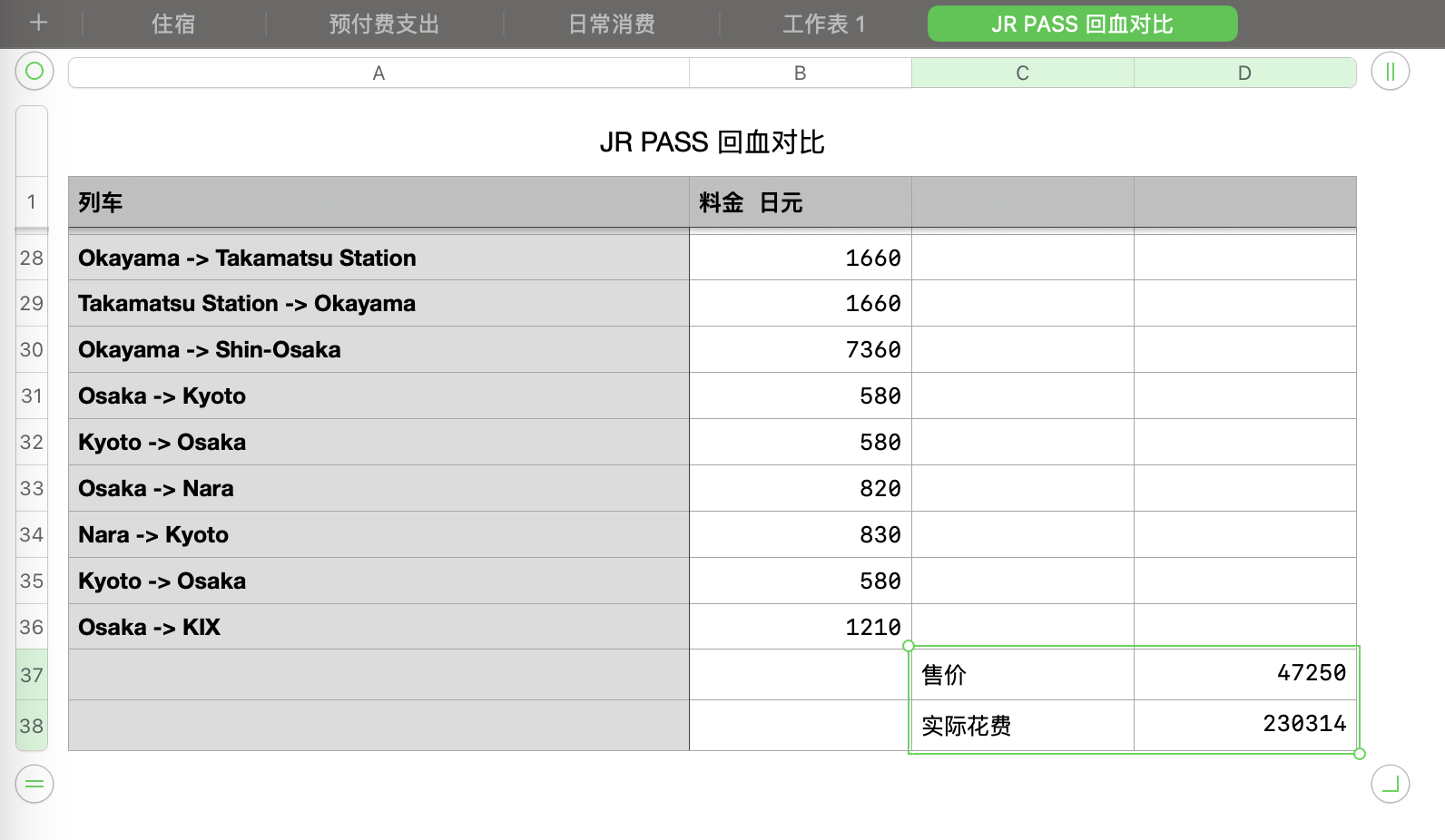Select Kyoto -> Osaka cell in row 32
This screenshot has width=1445, height=840.
point(378,442)
